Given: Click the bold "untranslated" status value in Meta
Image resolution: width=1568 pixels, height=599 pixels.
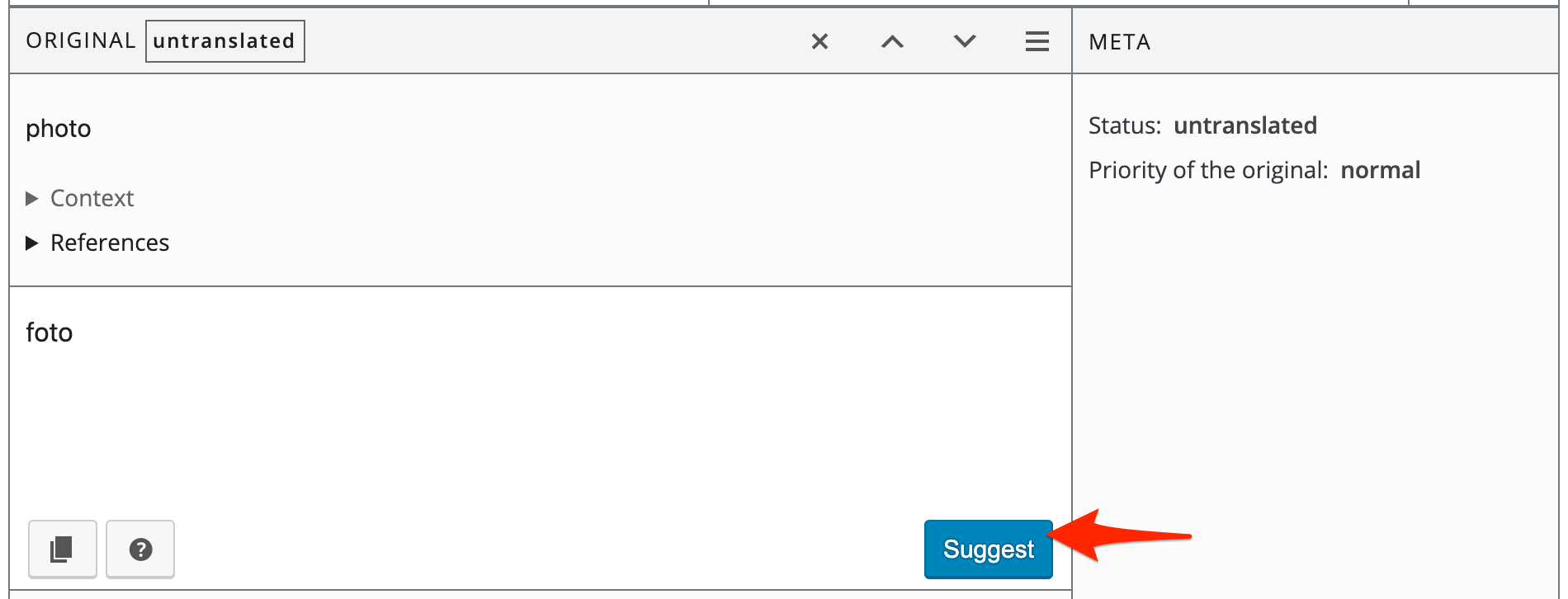Looking at the screenshot, I should point(1245,125).
